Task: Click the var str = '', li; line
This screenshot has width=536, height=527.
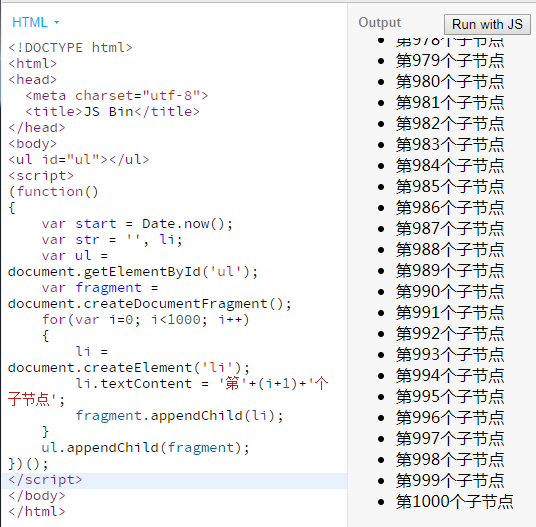Action: [x=112, y=240]
